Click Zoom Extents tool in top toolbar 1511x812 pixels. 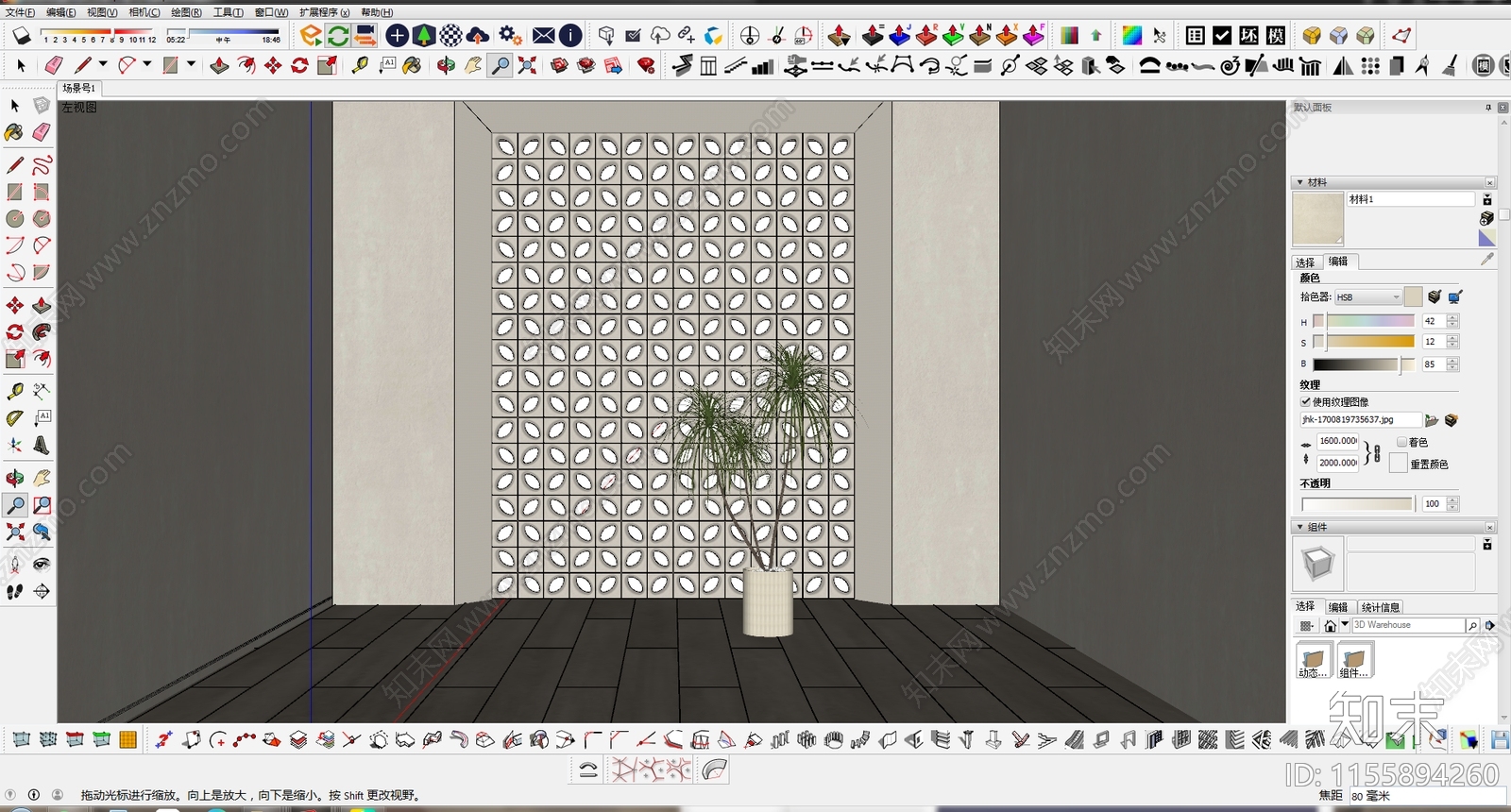527,65
